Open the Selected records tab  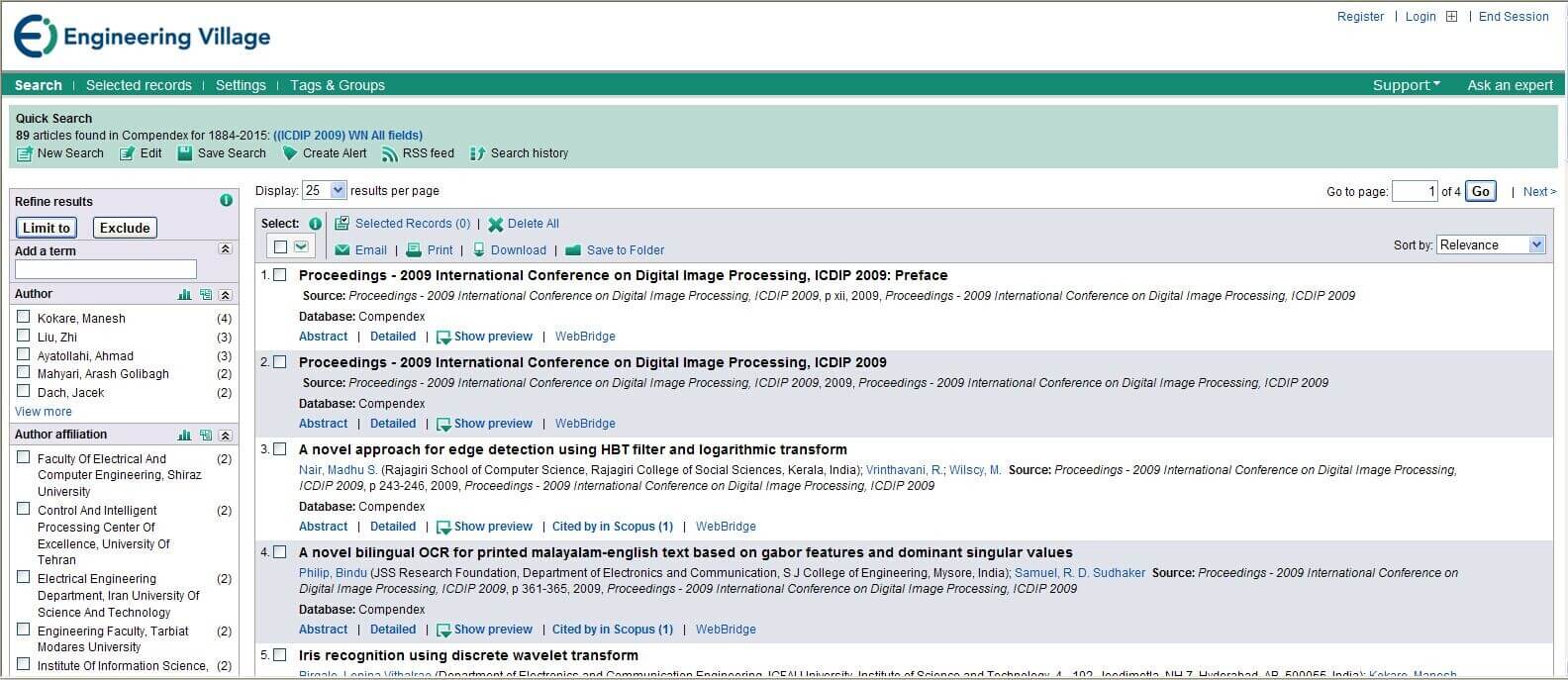[x=139, y=85]
